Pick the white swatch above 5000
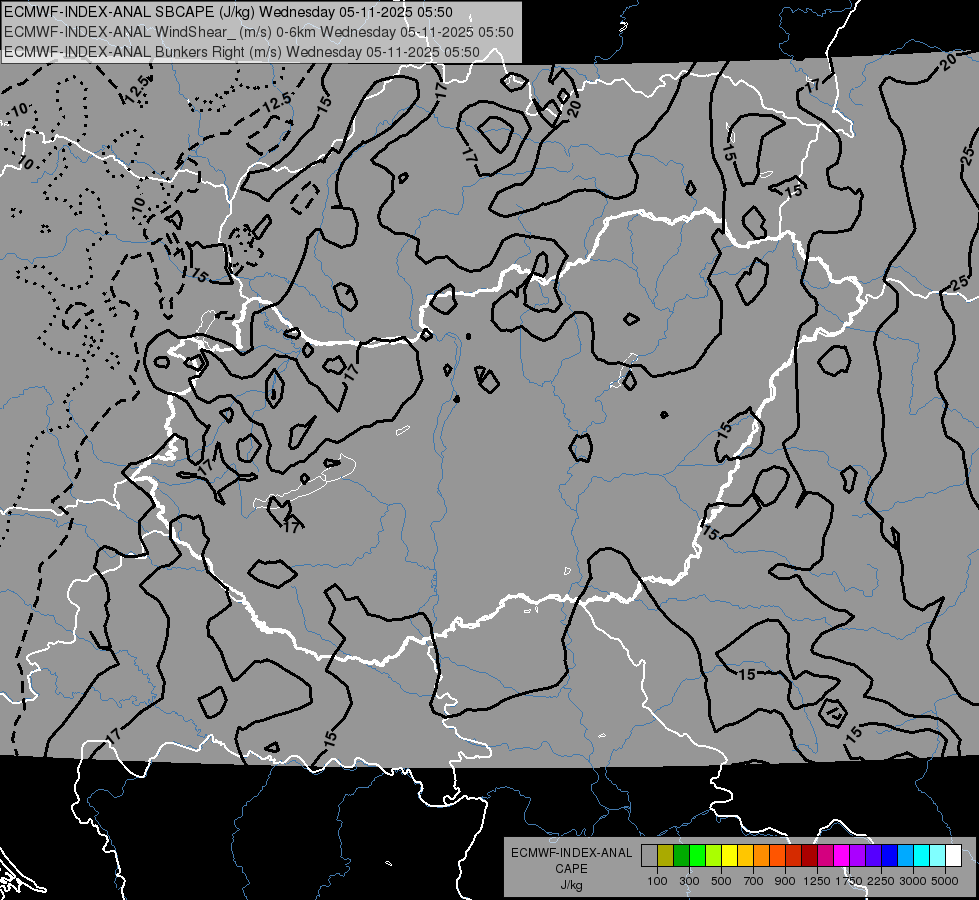Viewport: 979px width, 900px height. 953,856
